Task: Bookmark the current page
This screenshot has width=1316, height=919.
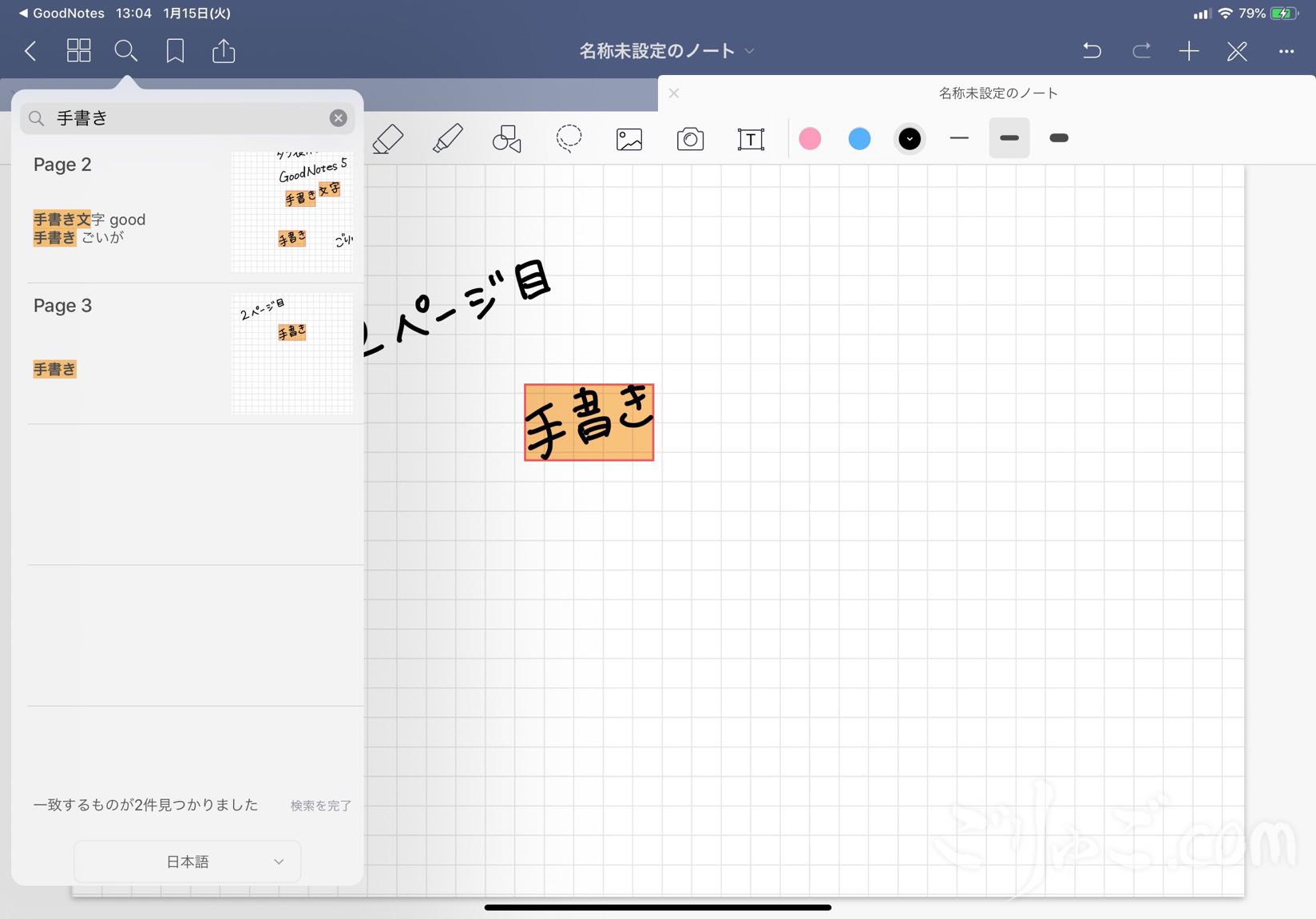Action: coord(175,51)
